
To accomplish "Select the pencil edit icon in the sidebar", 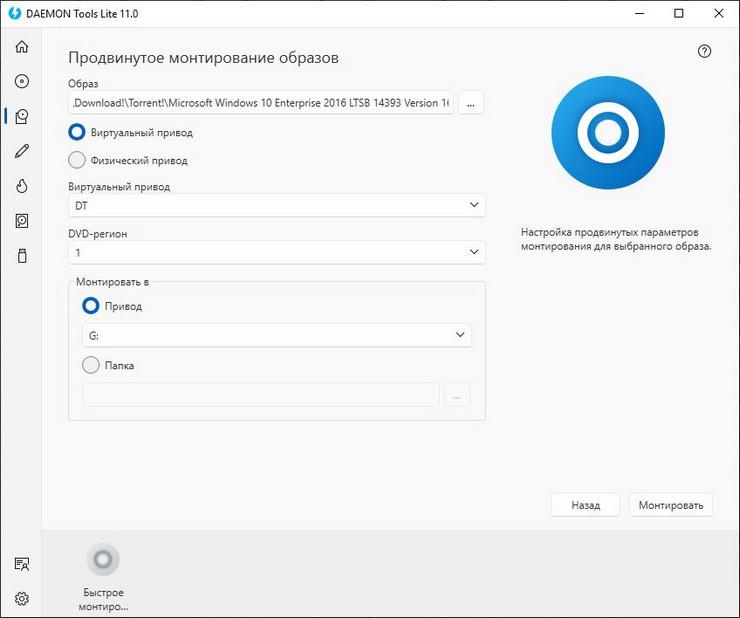I will (x=21, y=151).
